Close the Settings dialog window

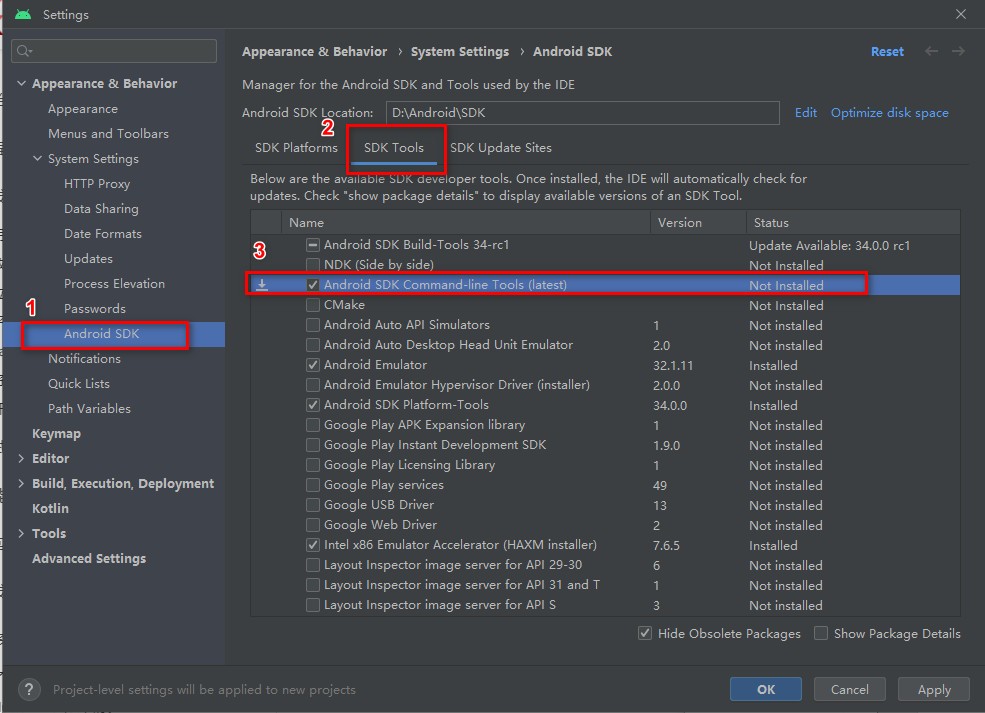click(961, 15)
